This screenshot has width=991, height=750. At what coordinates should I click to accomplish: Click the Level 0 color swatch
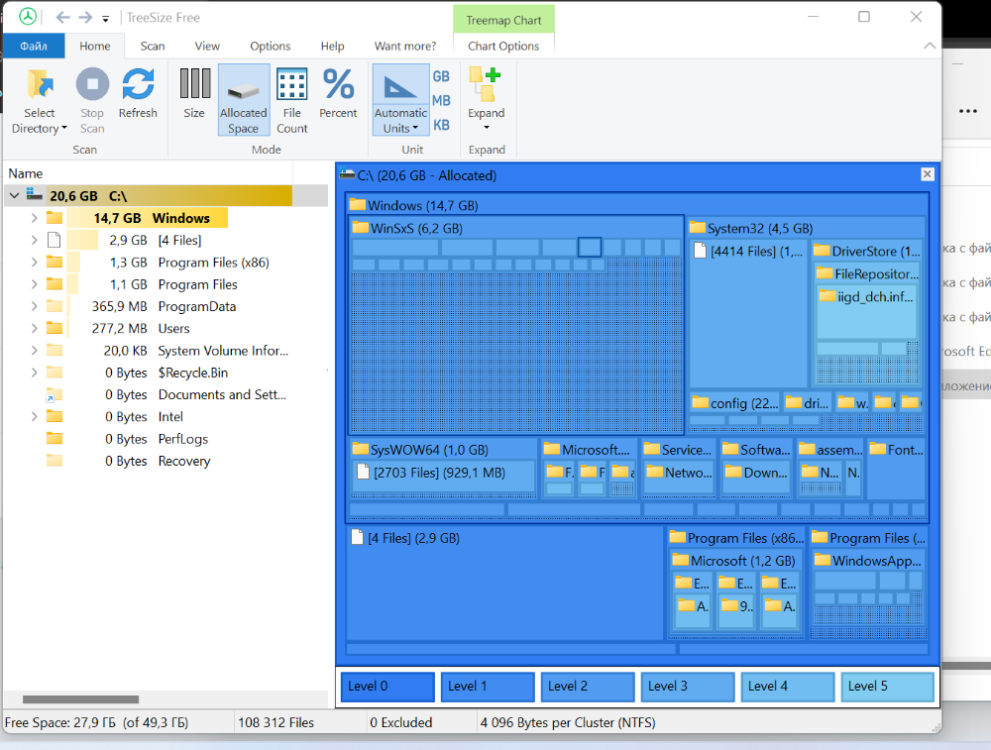[x=387, y=686]
